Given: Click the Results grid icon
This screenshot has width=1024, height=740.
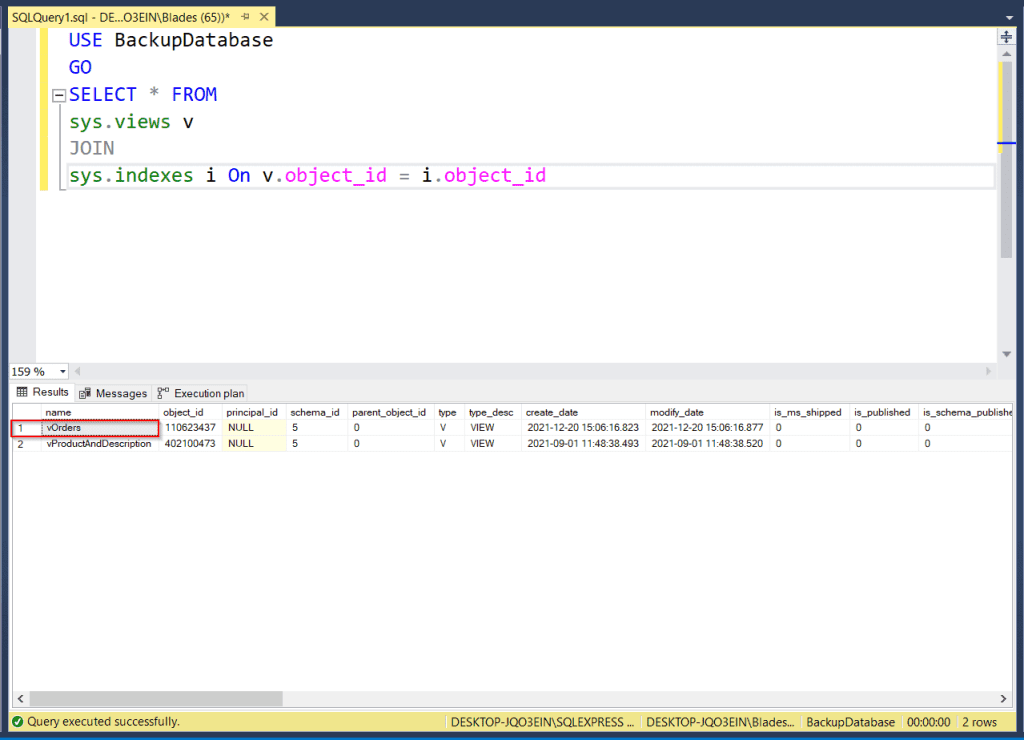Looking at the screenshot, I should click(x=22, y=392).
